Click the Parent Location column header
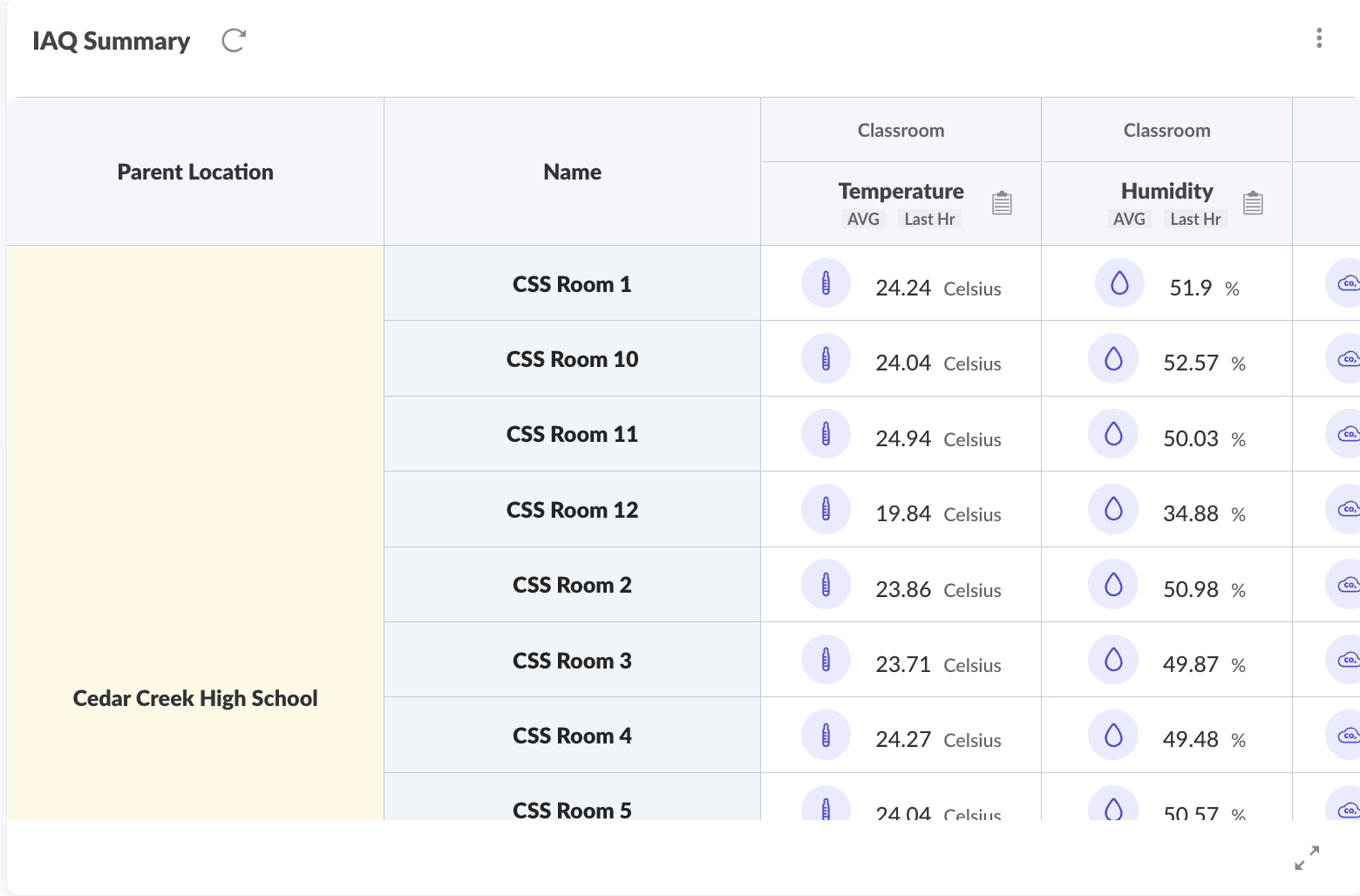This screenshot has width=1360, height=896. [x=195, y=172]
